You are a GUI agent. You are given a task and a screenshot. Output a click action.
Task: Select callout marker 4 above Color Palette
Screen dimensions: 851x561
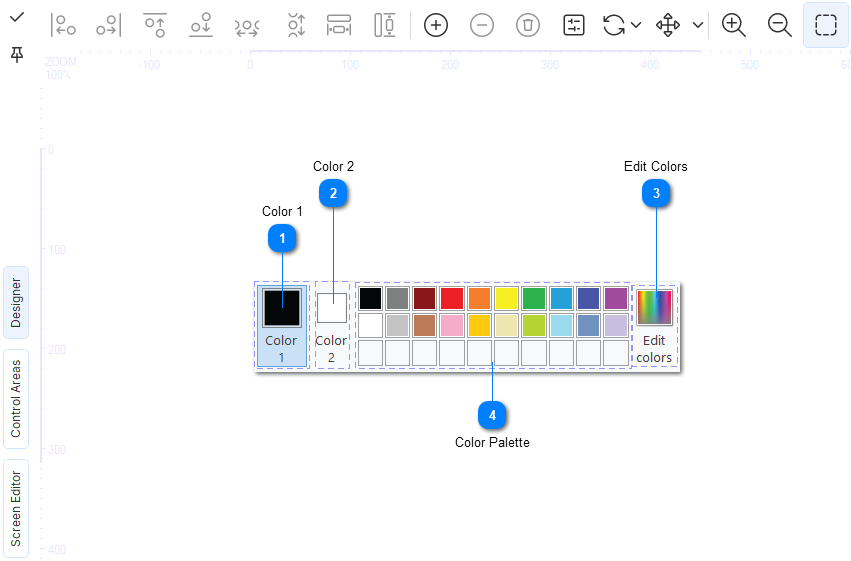[x=492, y=414]
